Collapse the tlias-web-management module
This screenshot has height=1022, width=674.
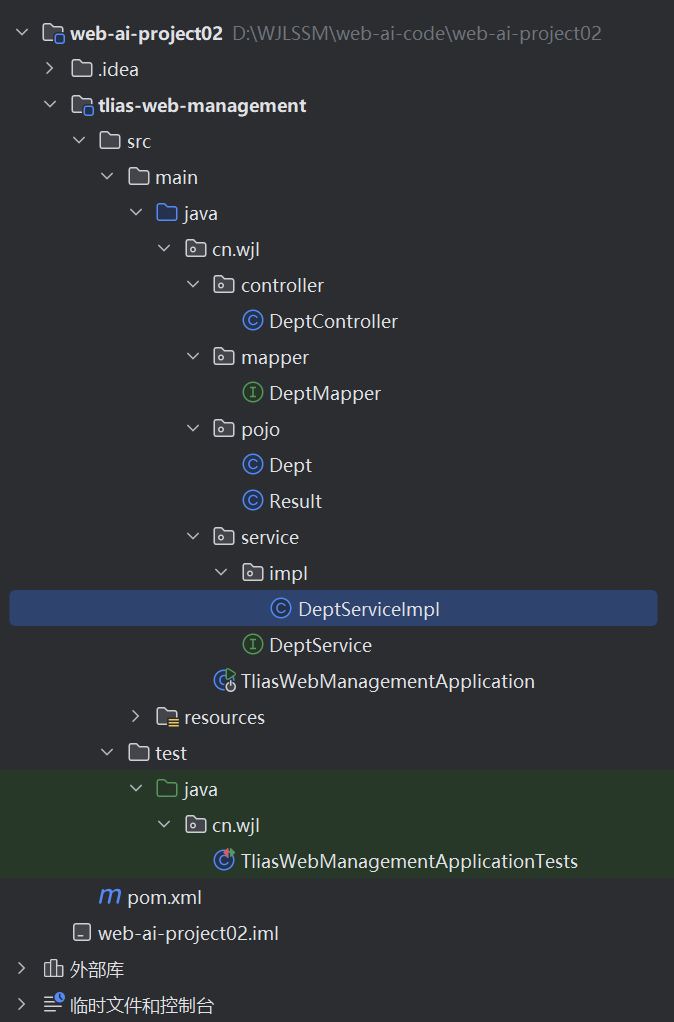pyautogui.click(x=50, y=104)
